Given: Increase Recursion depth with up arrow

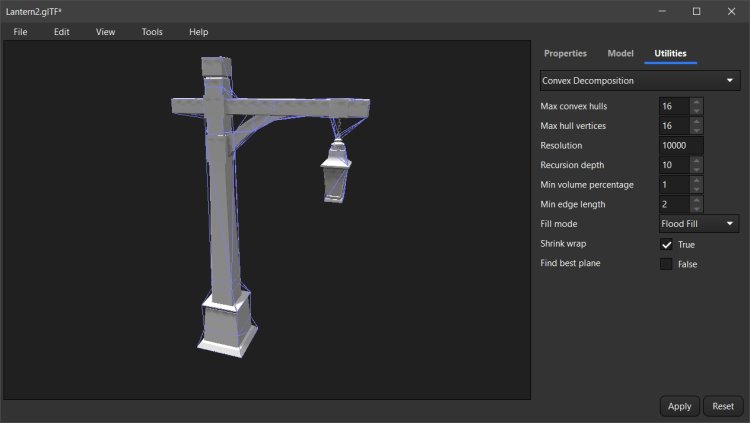Looking at the screenshot, I should (696, 160).
